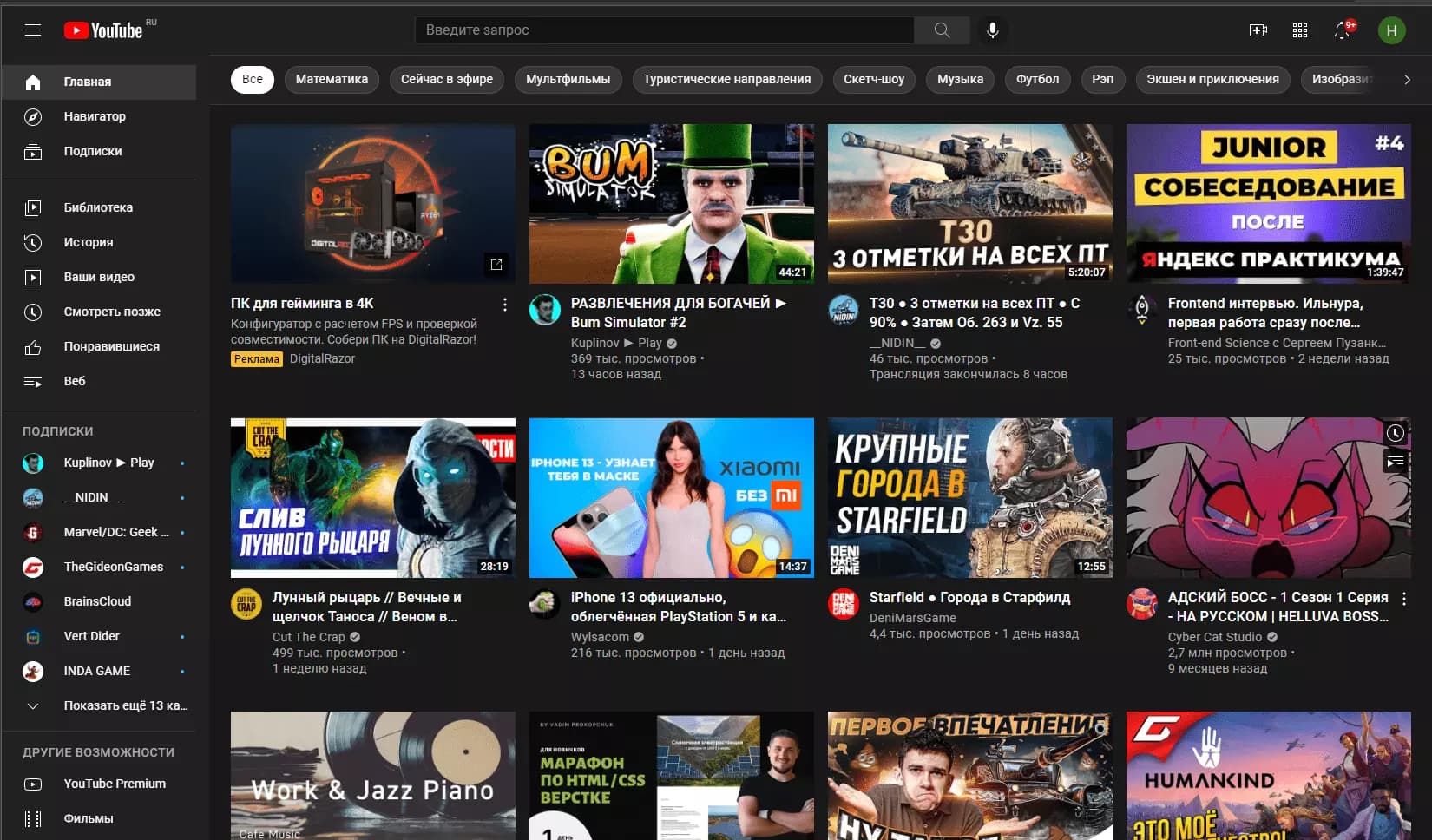
Task: Open the account avatar menu
Action: coord(1392,30)
